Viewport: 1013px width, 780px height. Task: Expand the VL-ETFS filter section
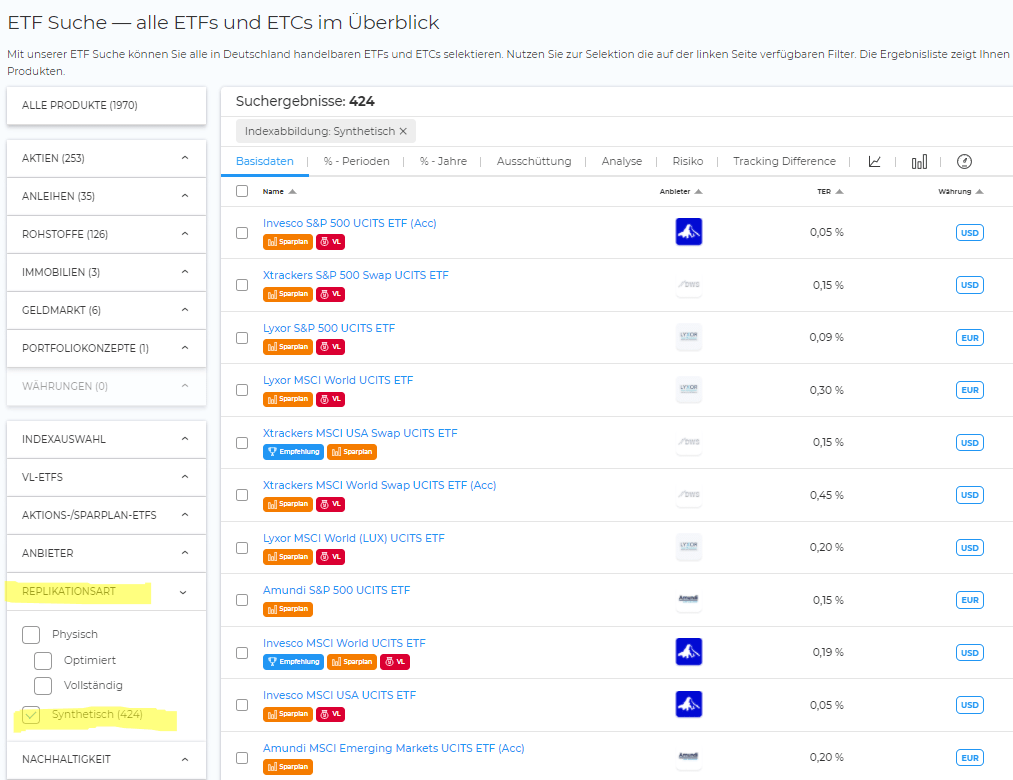tap(107, 478)
